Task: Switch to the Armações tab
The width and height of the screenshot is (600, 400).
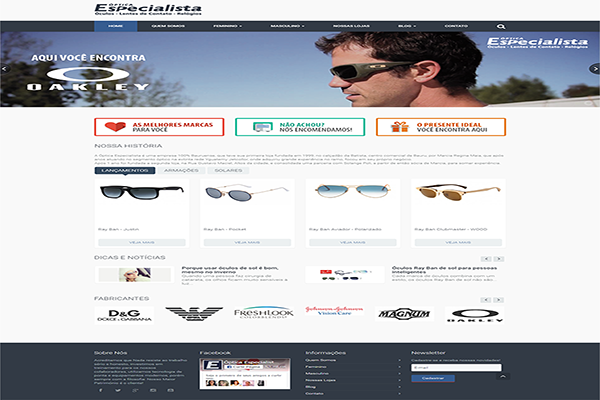Action: point(181,170)
